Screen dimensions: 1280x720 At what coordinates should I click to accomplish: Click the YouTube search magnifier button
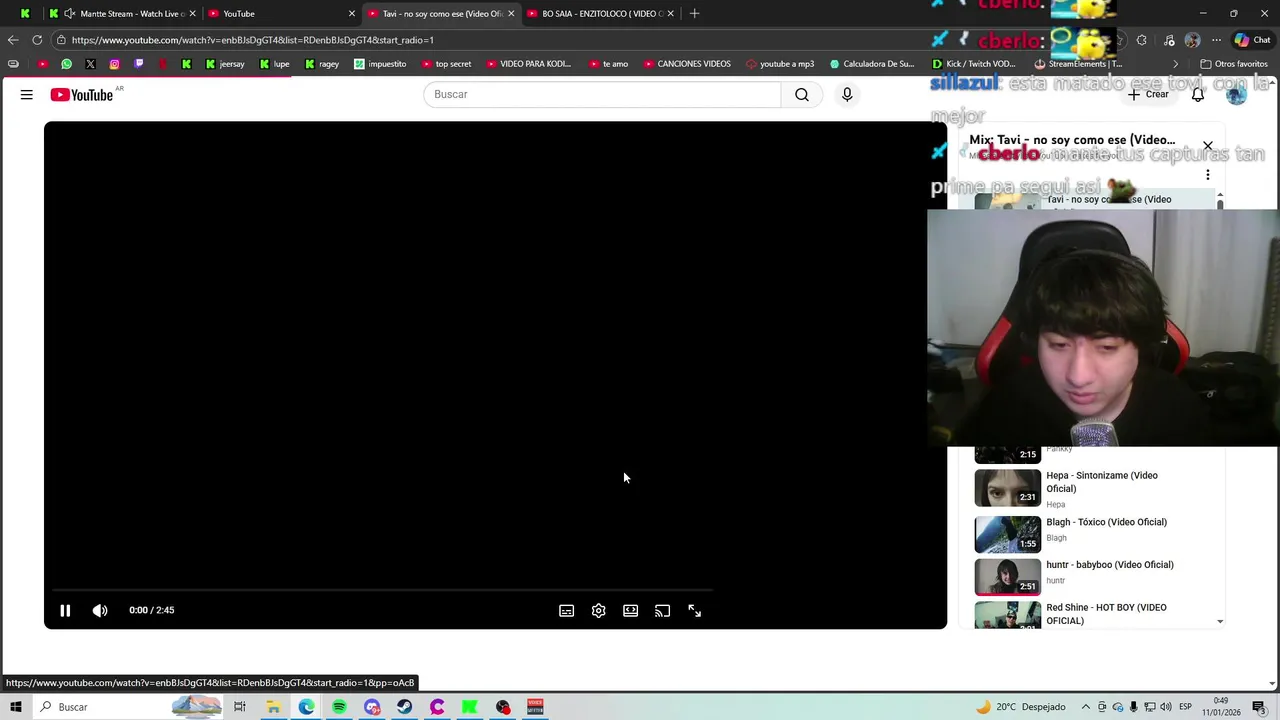pyautogui.click(x=802, y=95)
